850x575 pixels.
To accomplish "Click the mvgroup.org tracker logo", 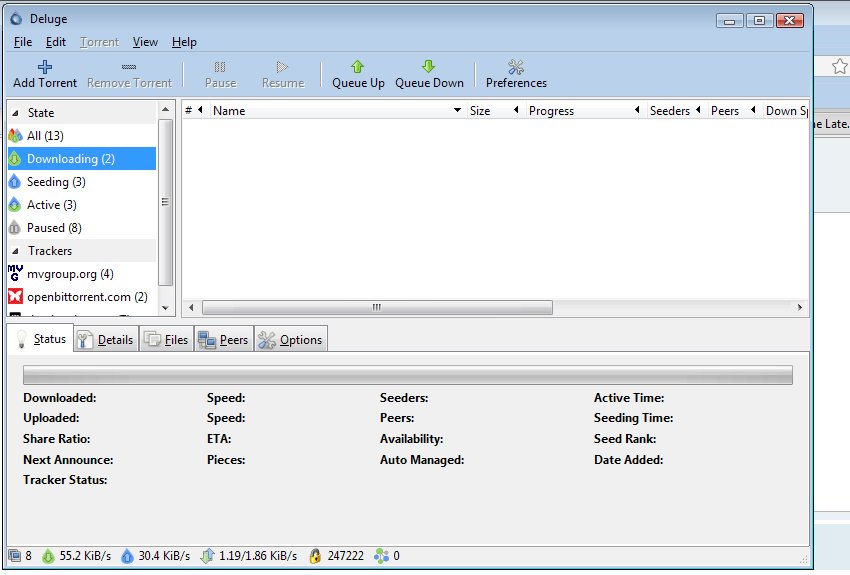I will click(15, 273).
